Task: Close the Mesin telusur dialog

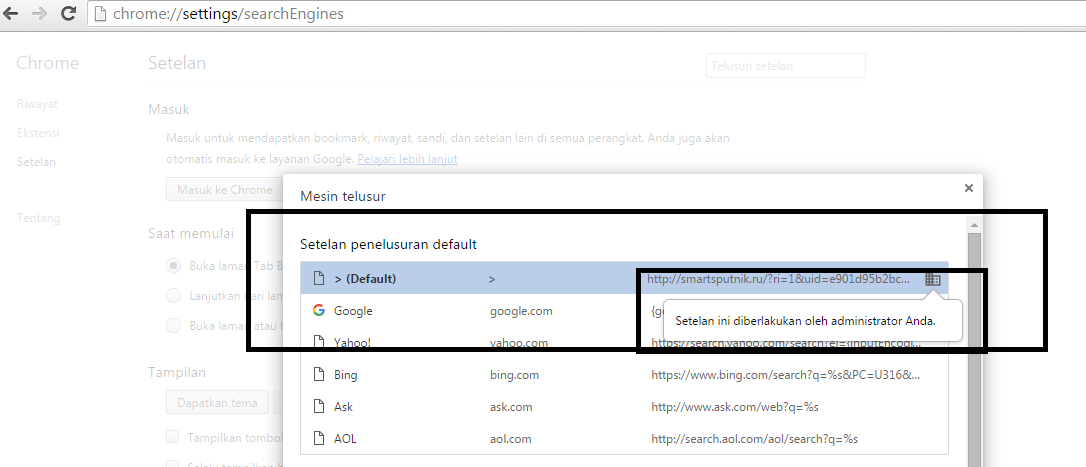Action: coord(968,188)
